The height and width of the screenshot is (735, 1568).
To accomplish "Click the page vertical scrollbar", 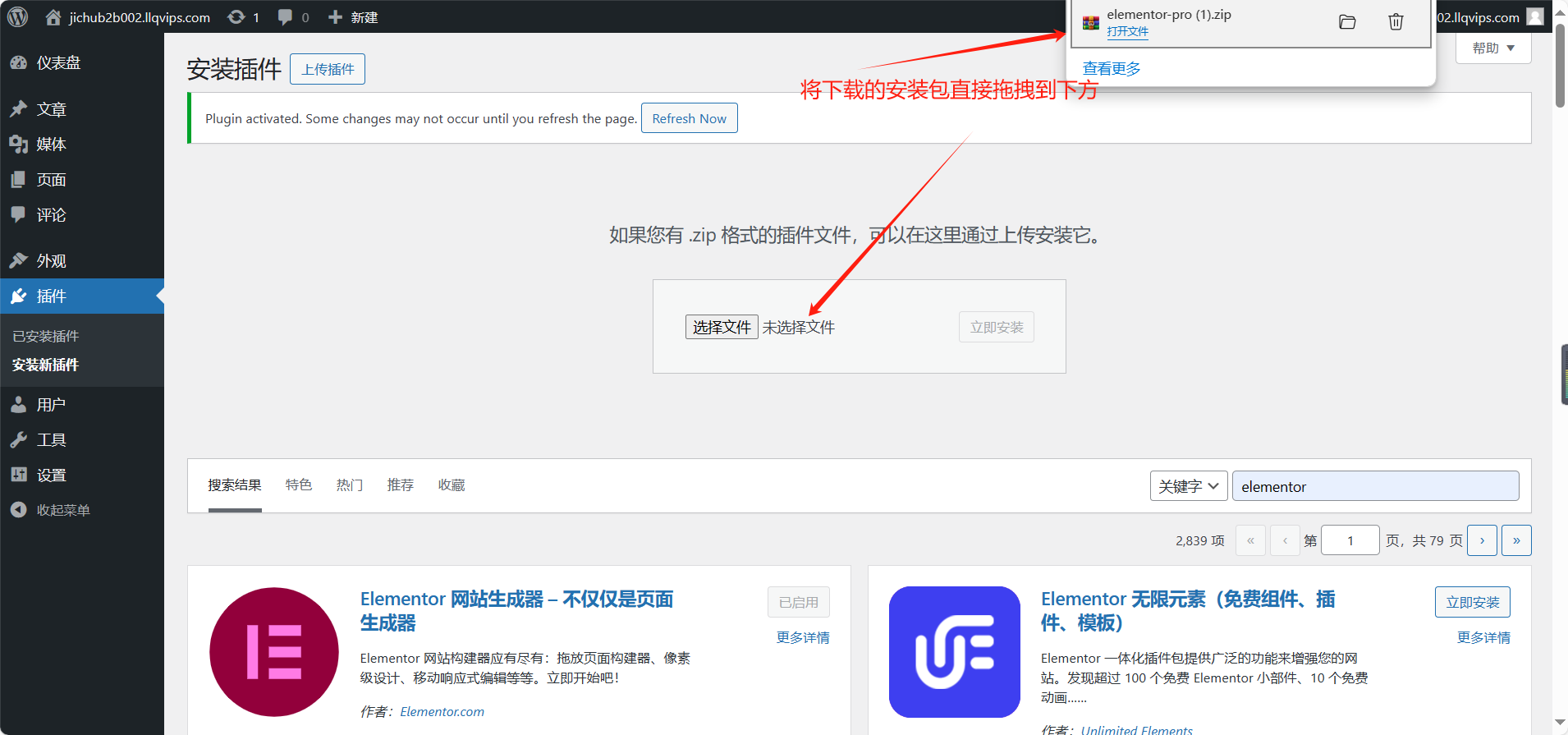I will click(x=1561, y=66).
